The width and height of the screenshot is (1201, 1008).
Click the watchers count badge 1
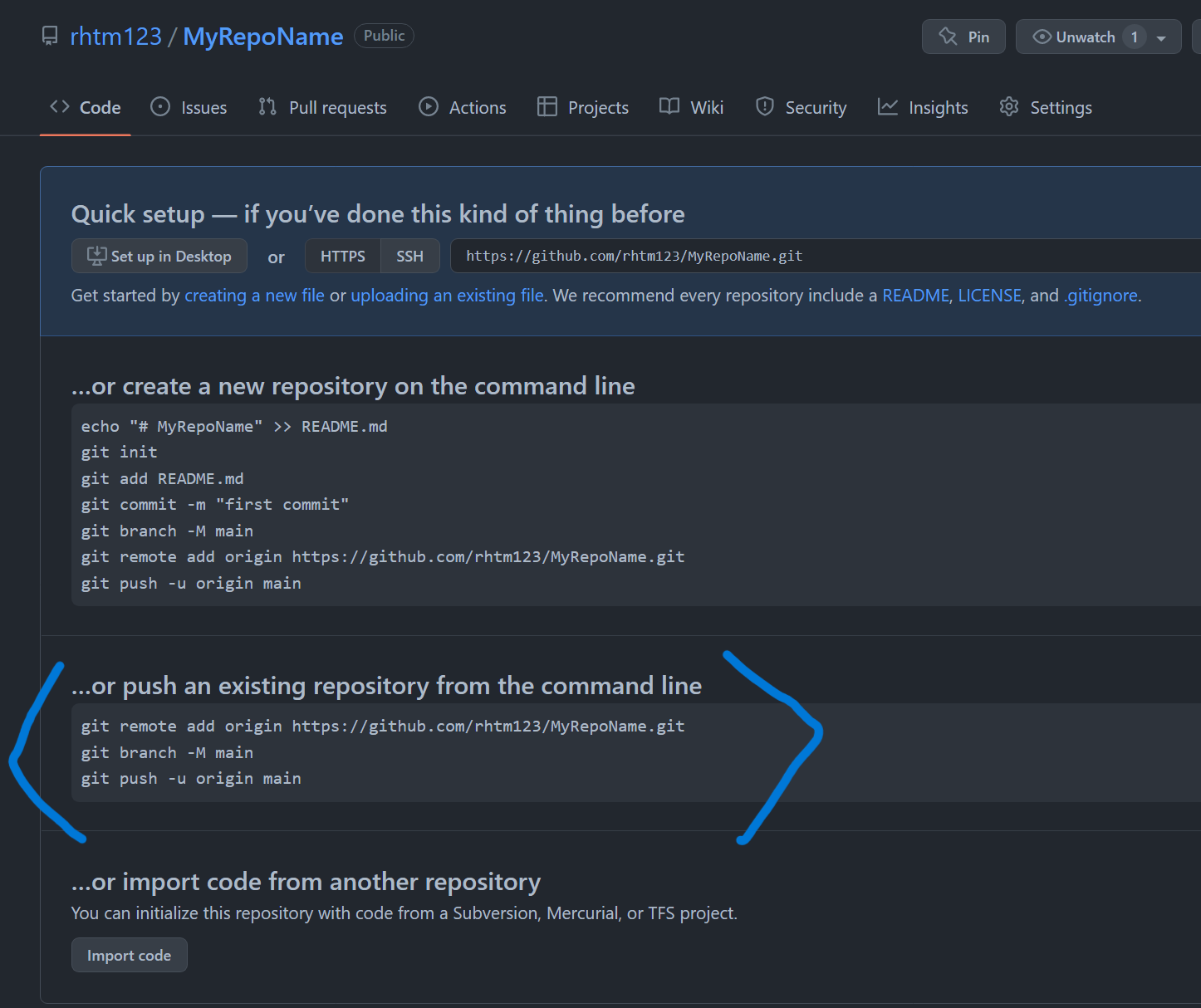coord(1135,37)
